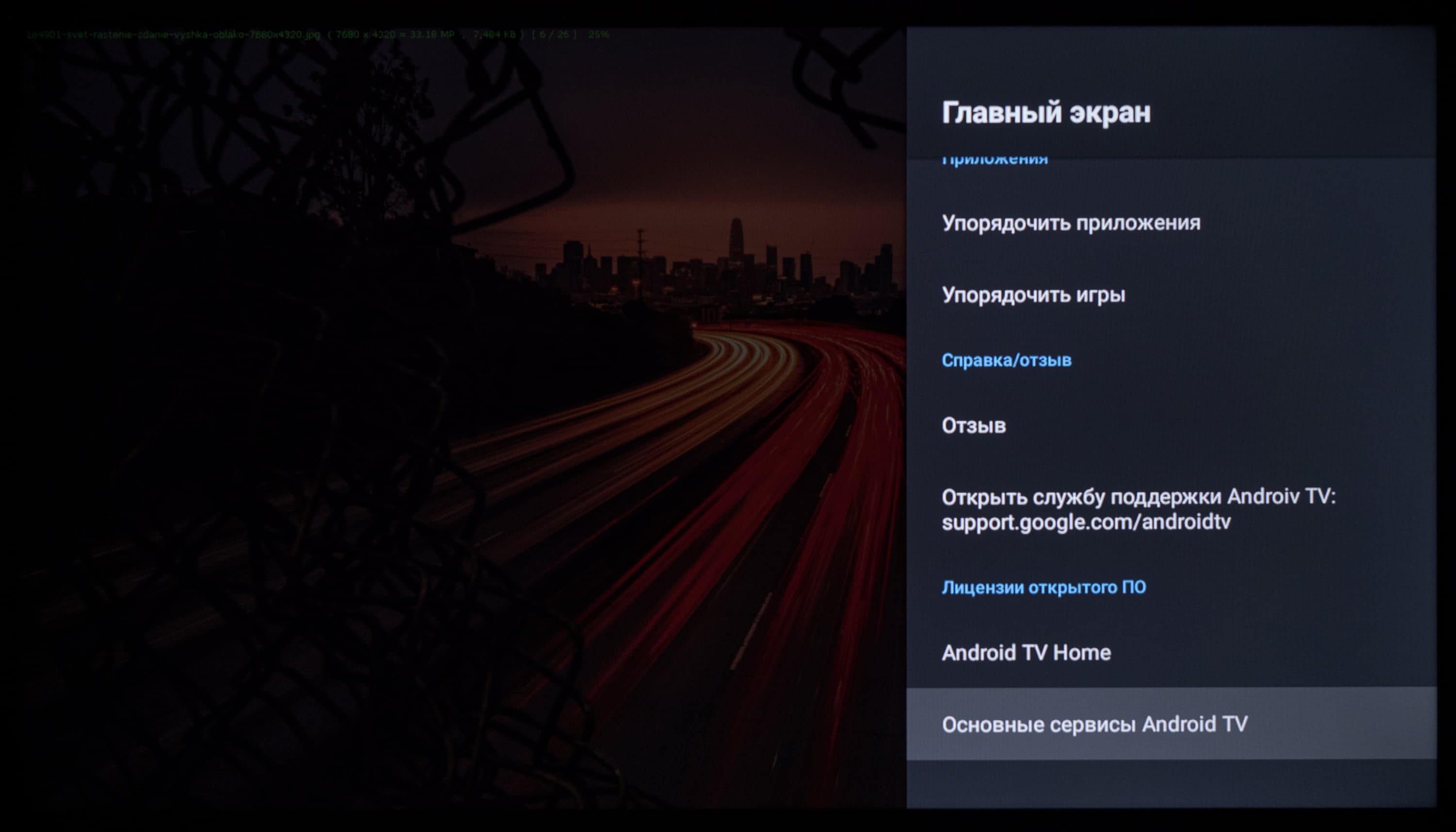Click the 25% zoom level indicator

[598, 35]
